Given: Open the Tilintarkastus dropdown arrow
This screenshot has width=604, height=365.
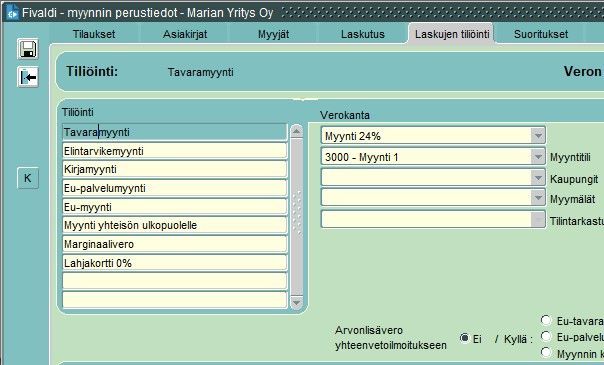Looking at the screenshot, I should 538,220.
